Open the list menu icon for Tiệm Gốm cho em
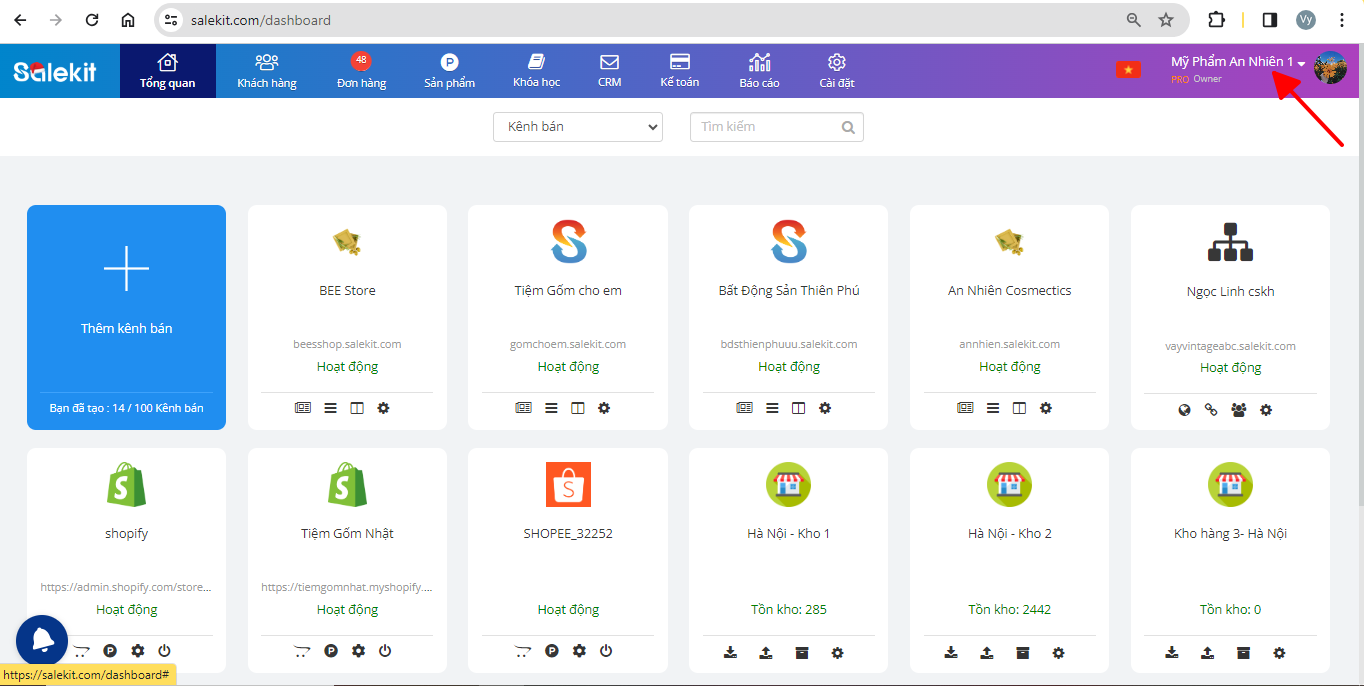The height and width of the screenshot is (686, 1364). [551, 408]
